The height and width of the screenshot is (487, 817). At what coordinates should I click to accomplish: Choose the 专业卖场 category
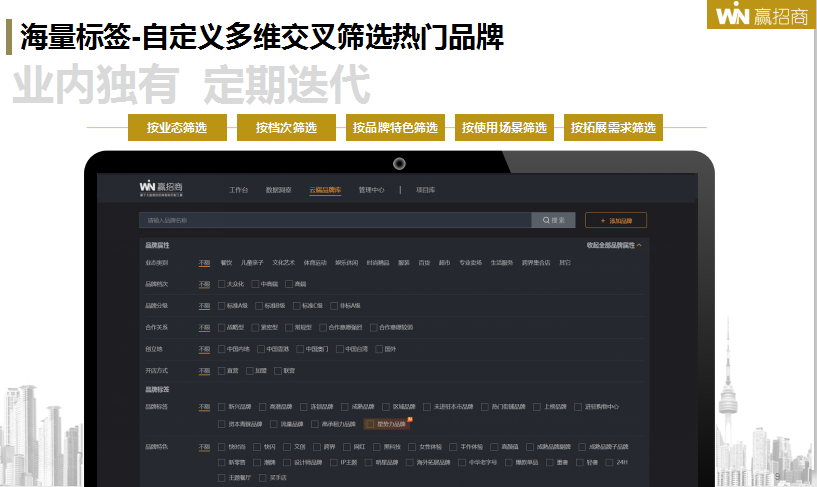click(x=471, y=263)
